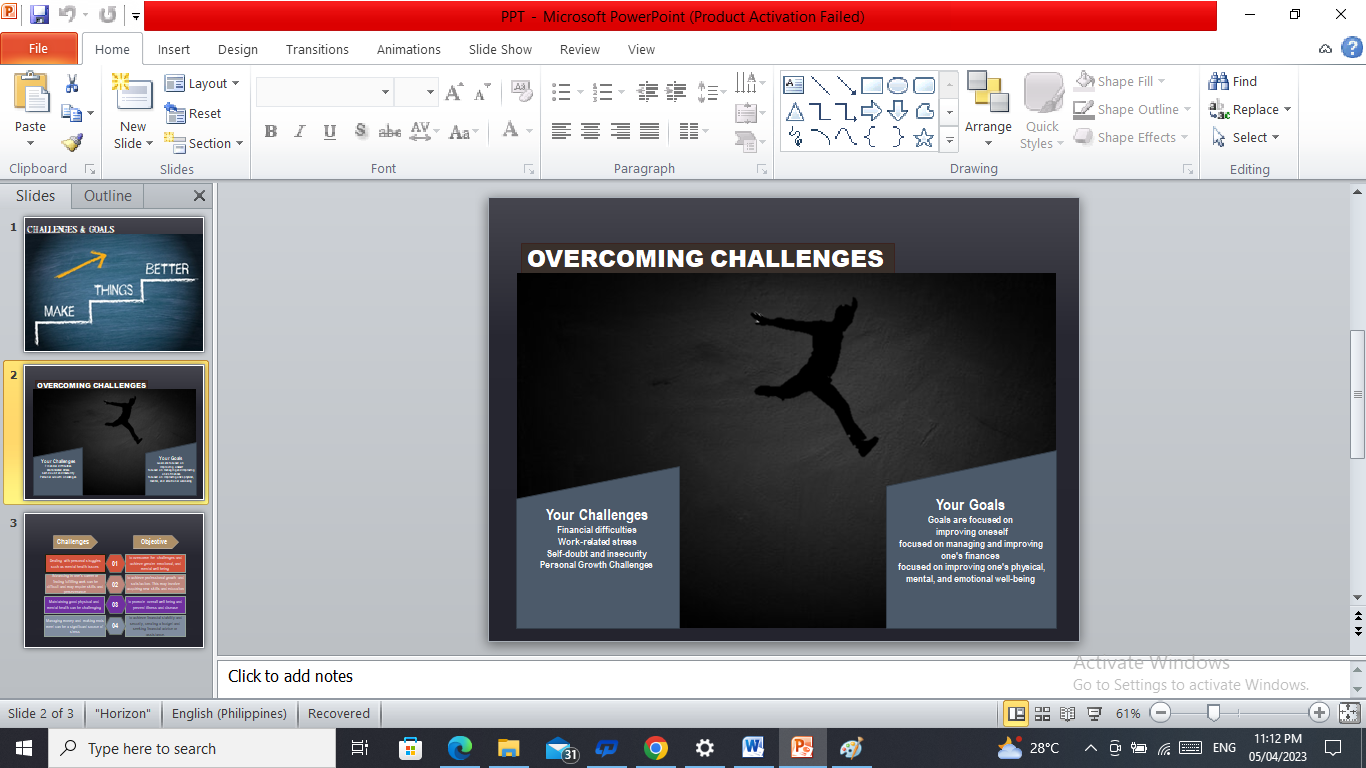Open PowerPoint Help question mark icon
Image resolution: width=1366 pixels, height=768 pixels.
click(x=1350, y=47)
